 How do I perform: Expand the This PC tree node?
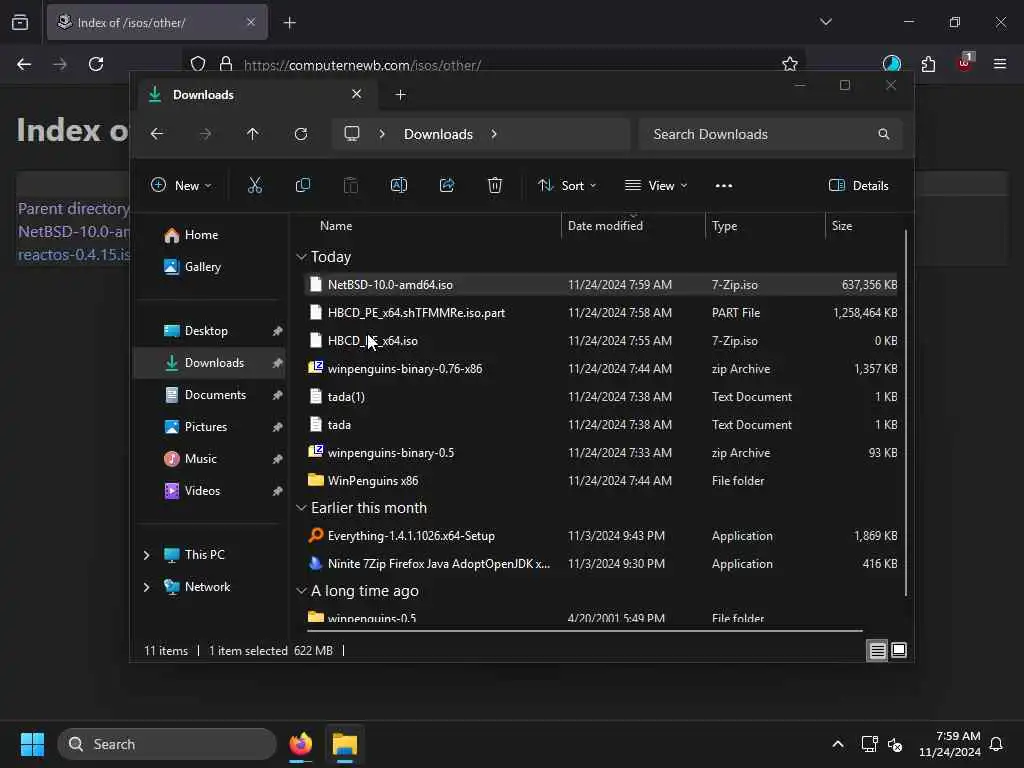coord(146,554)
